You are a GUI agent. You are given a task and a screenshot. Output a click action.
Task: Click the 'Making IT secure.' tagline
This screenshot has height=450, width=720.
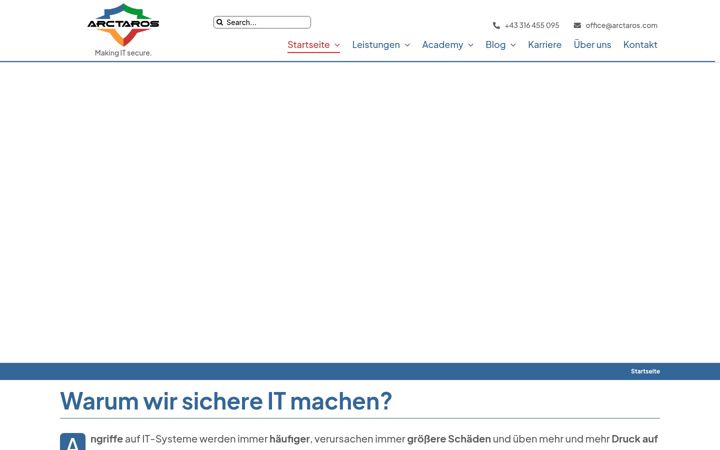[123, 53]
